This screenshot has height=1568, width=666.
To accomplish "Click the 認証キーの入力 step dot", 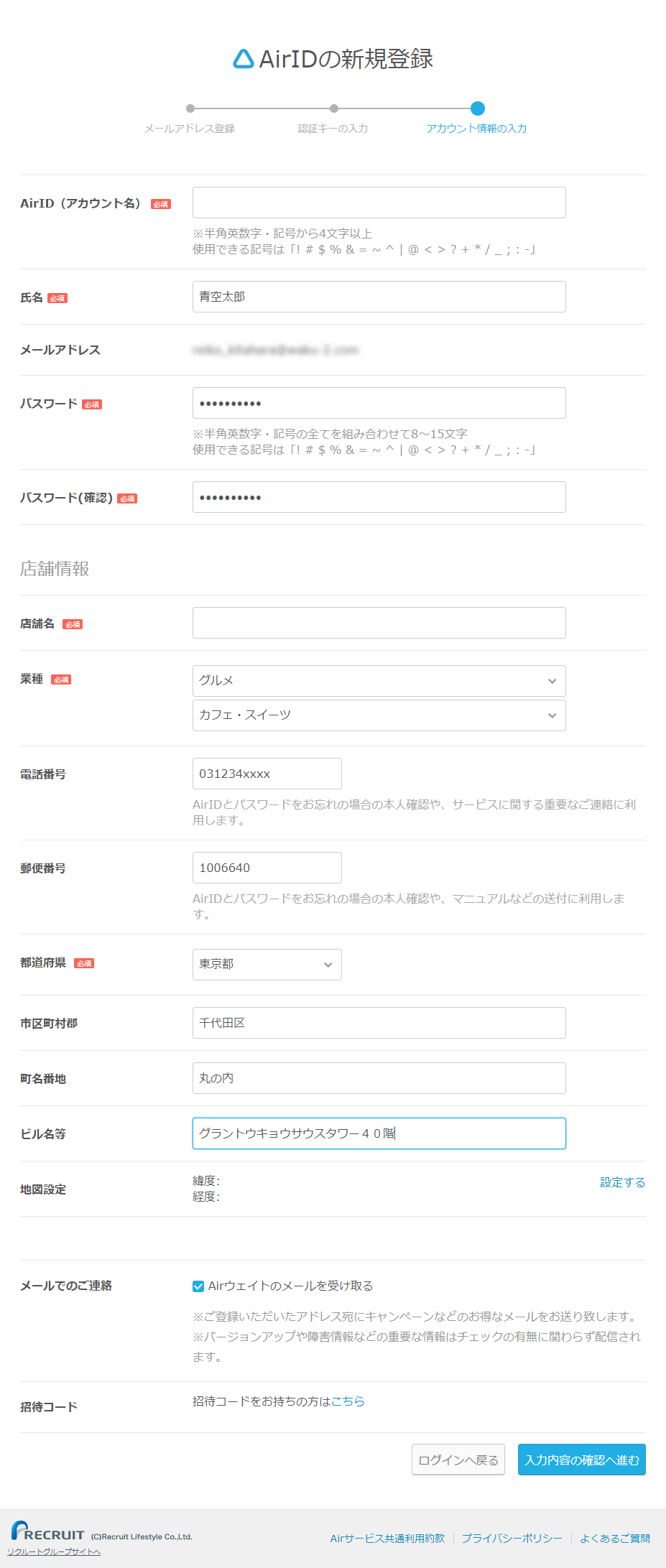I will [334, 108].
